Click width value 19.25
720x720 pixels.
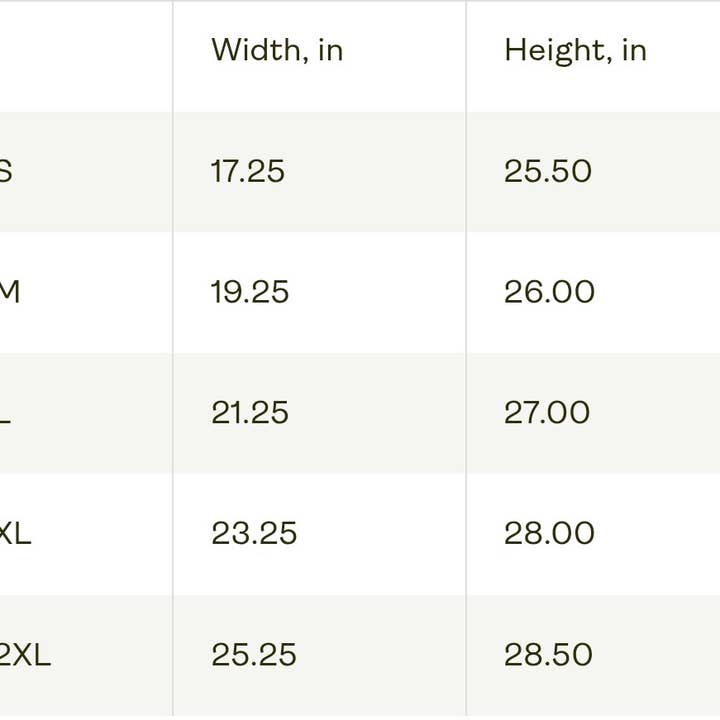[250, 292]
